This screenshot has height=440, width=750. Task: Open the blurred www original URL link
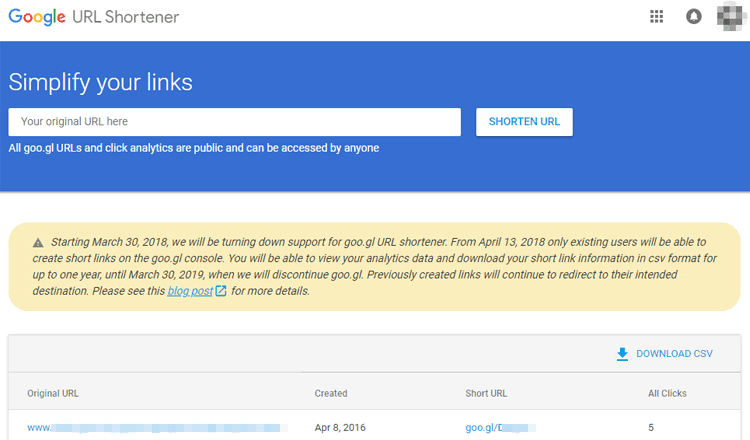pos(157,428)
